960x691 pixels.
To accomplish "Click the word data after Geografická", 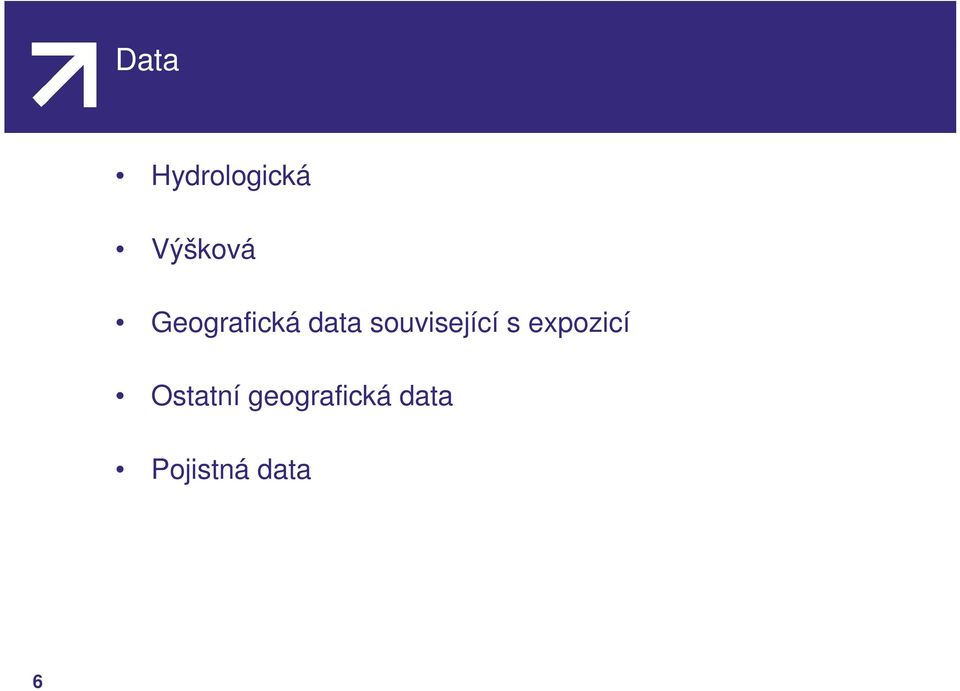I will 334,323.
